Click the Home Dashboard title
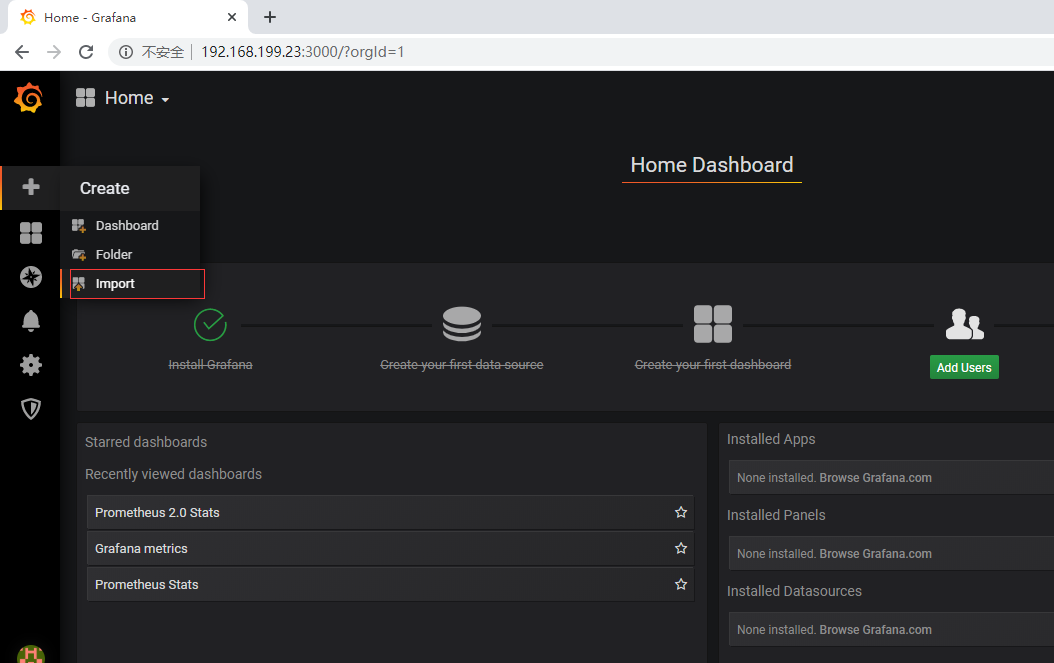Viewport: 1054px width, 663px height. [x=712, y=165]
